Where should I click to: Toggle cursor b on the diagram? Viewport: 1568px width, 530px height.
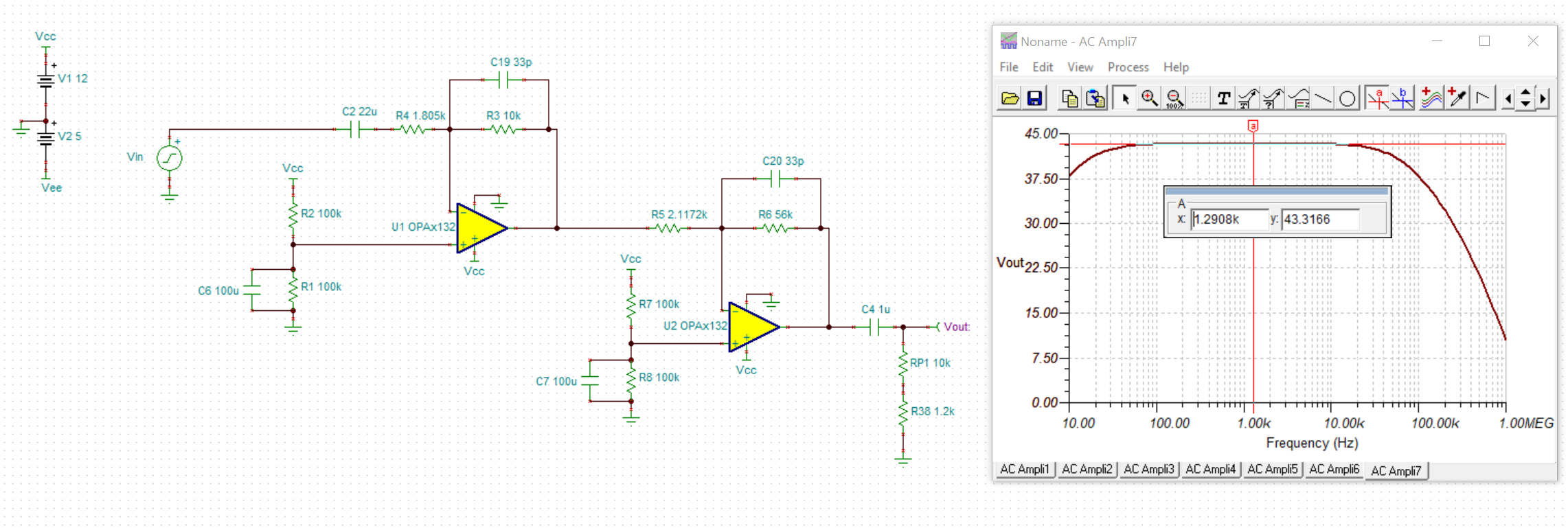(x=1402, y=99)
